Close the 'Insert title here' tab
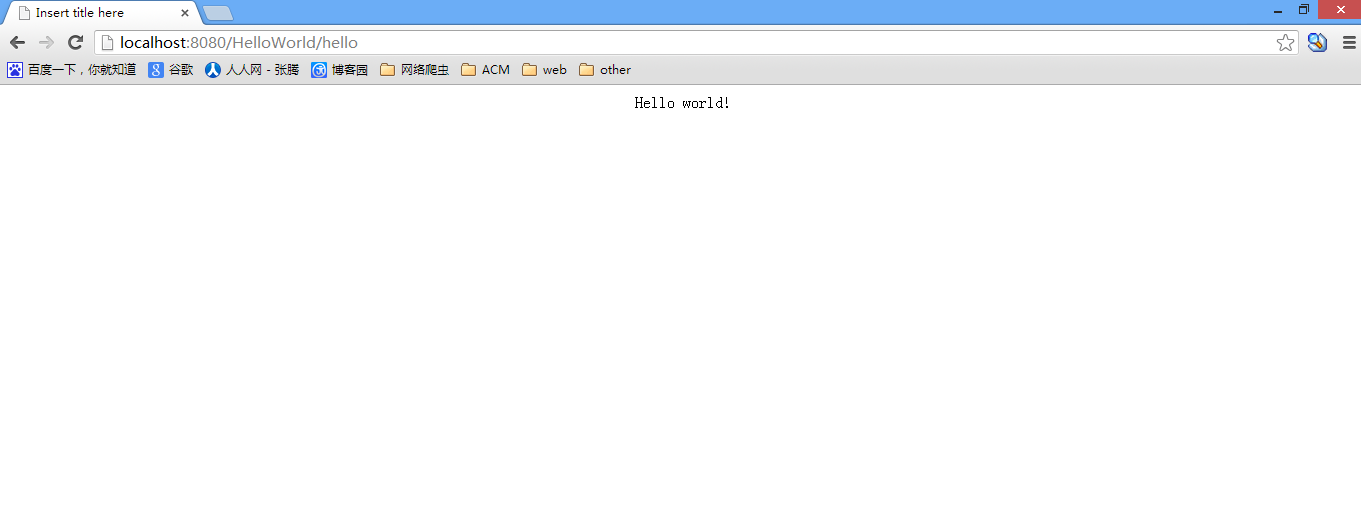The height and width of the screenshot is (519, 1361). click(x=185, y=13)
